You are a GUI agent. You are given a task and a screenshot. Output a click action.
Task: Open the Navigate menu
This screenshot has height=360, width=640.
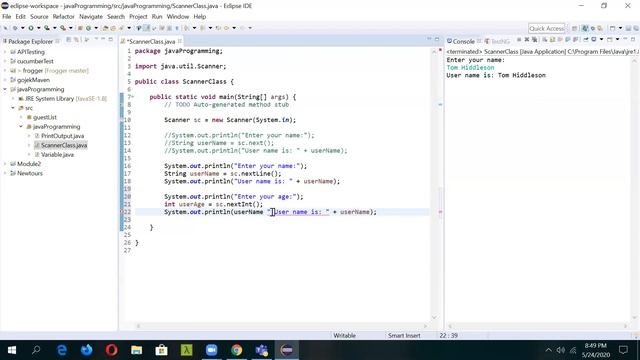[x=91, y=16]
